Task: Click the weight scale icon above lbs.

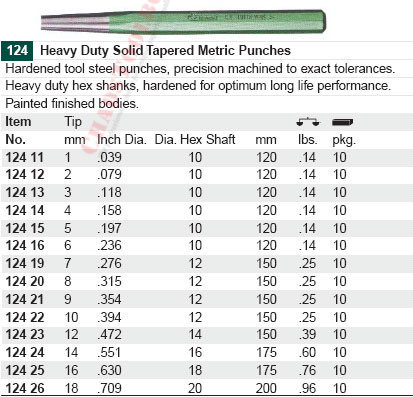Action: pyautogui.click(x=308, y=122)
